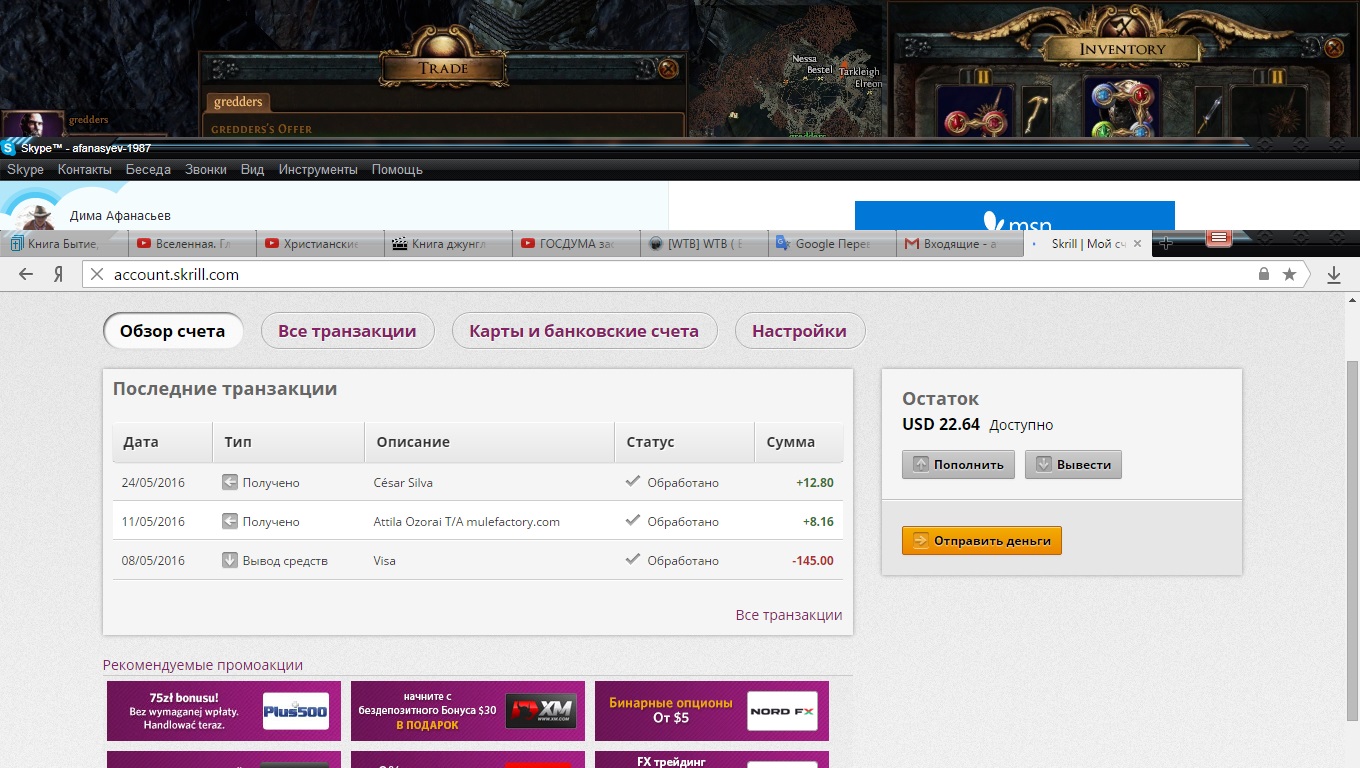Switch to Вселенная YouTube tab
Screen dimensions: 1360x768
[190, 243]
